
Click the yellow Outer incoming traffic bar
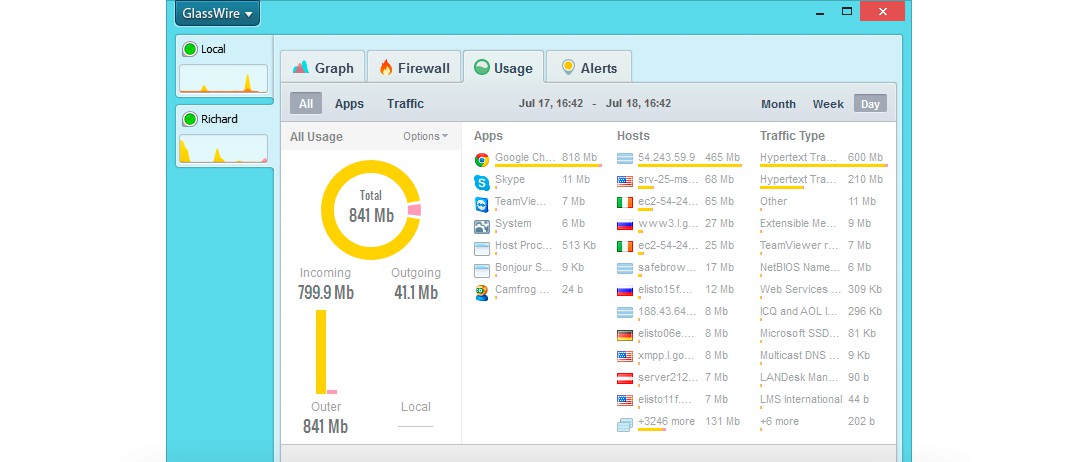click(321, 351)
